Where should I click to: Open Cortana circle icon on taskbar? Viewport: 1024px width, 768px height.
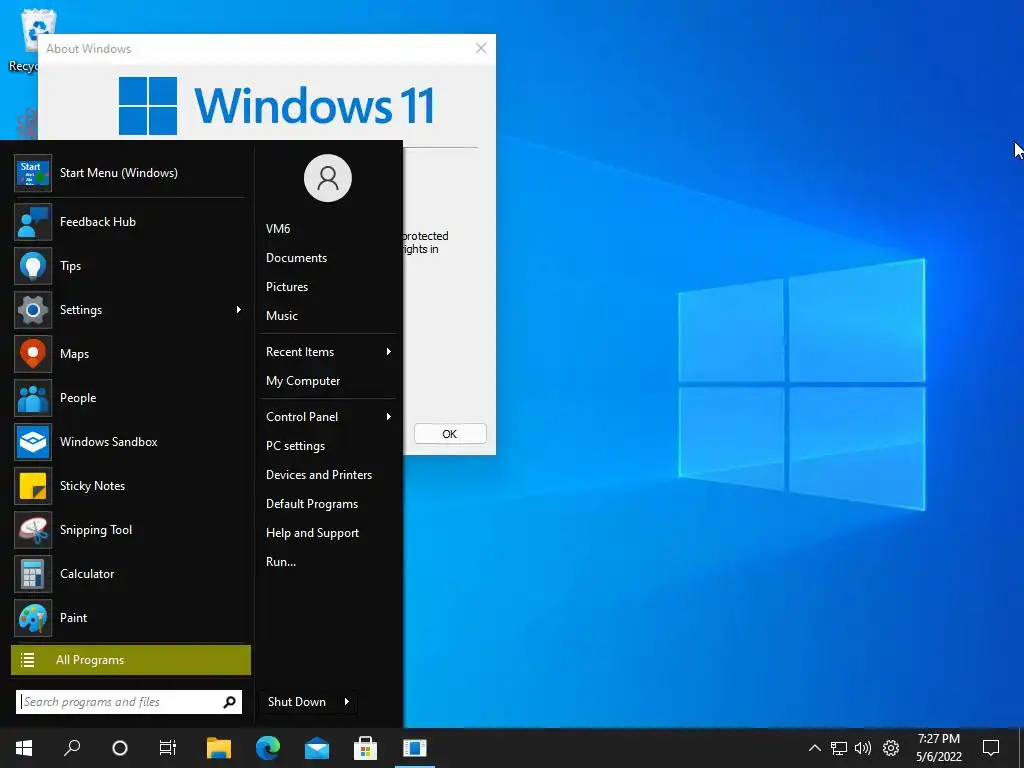coord(120,748)
